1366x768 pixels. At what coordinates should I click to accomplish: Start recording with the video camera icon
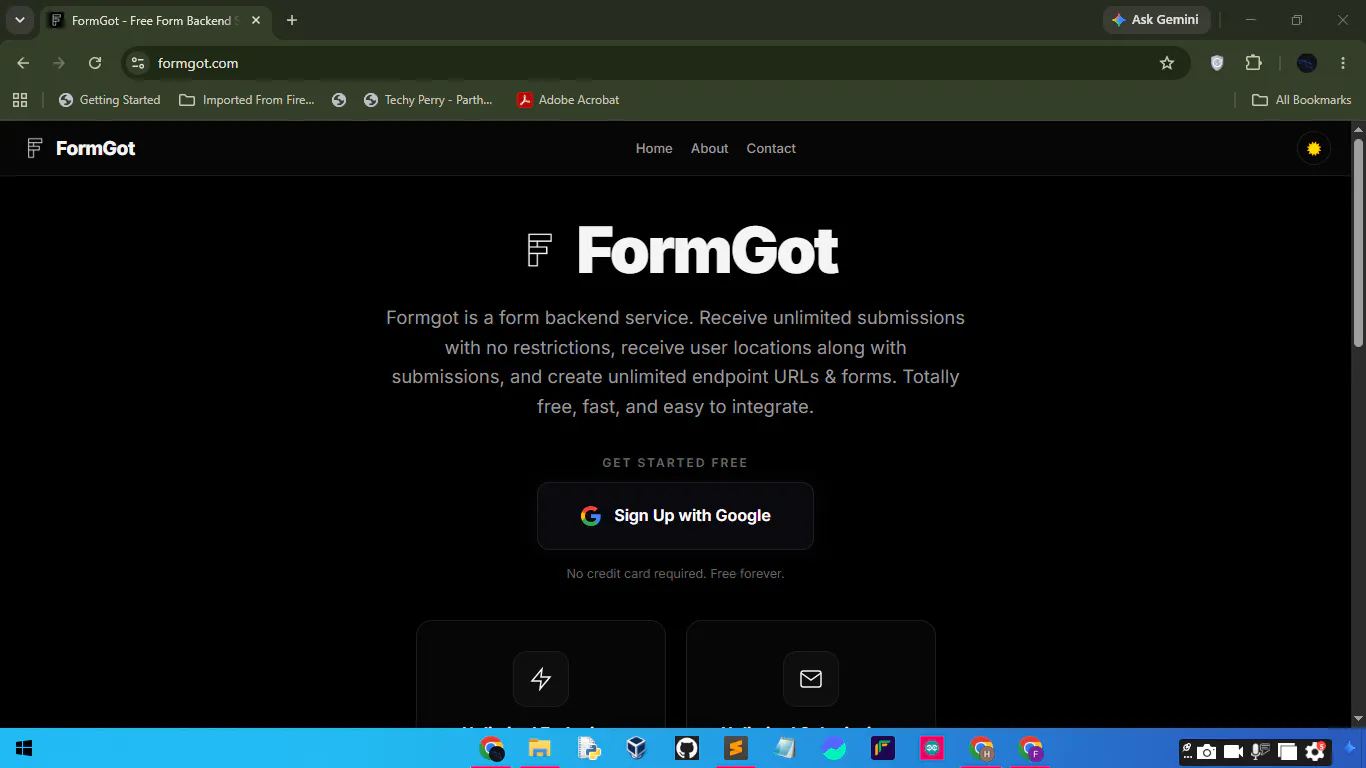click(x=1233, y=751)
